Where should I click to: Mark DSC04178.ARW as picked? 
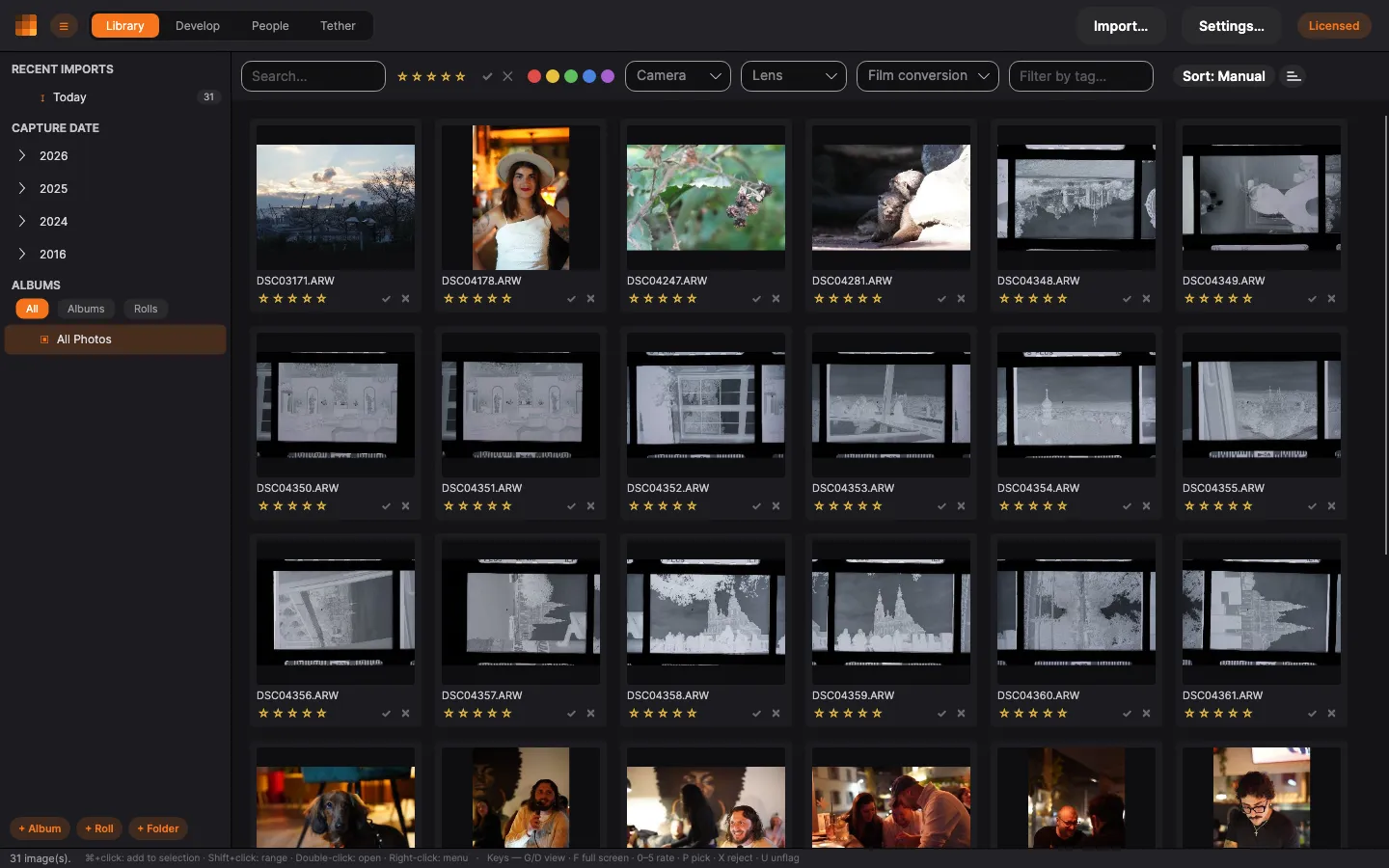(571, 299)
